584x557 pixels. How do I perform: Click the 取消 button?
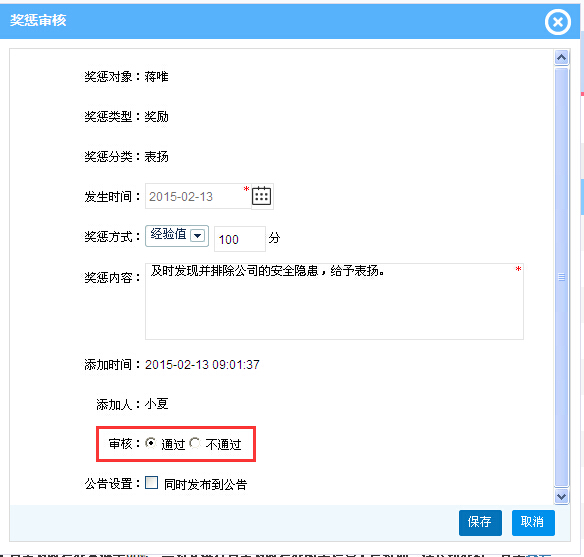click(x=533, y=522)
